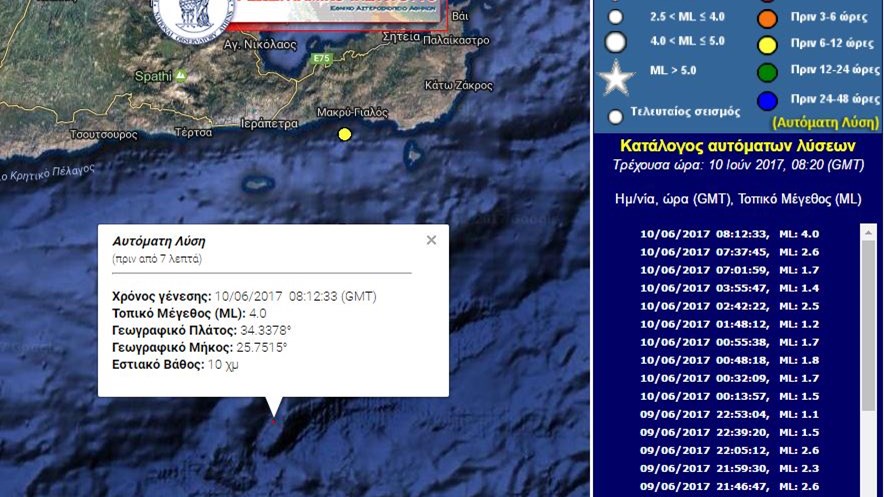The height and width of the screenshot is (497, 884).
Task: Click the Τελευταίος σεισμός circle legend icon
Action: [615, 117]
